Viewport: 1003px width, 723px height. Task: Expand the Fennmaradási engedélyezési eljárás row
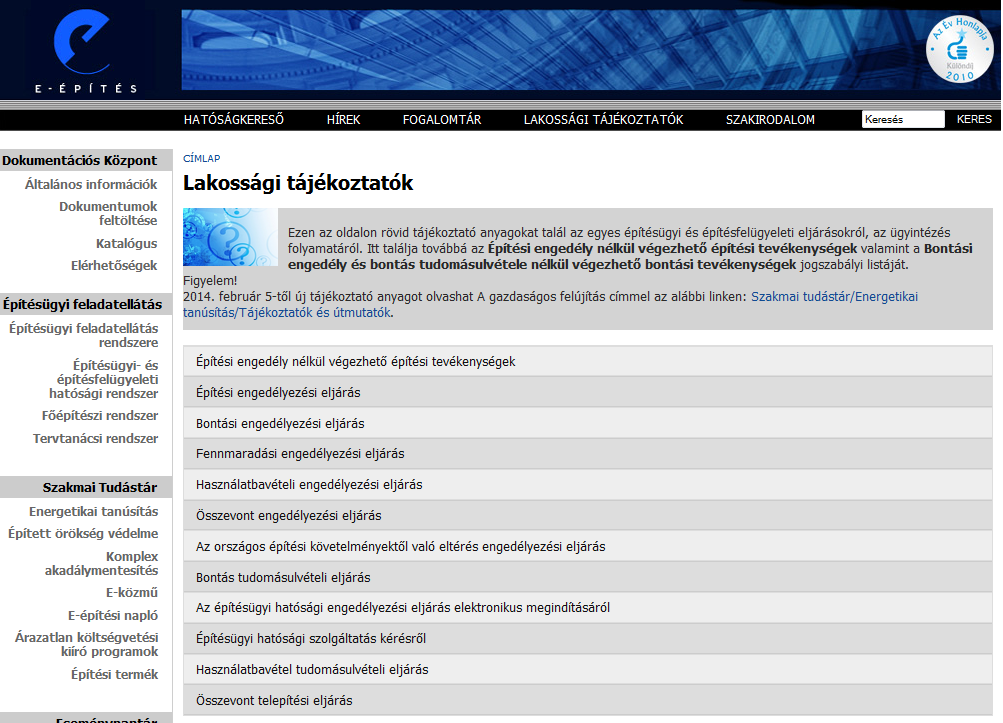pyautogui.click(x=587, y=454)
